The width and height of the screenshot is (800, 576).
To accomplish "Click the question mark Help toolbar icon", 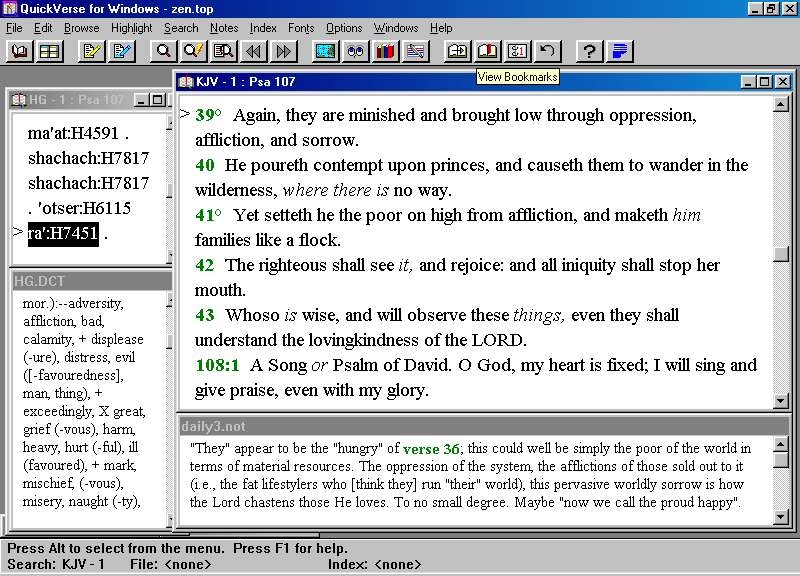I will 589,51.
